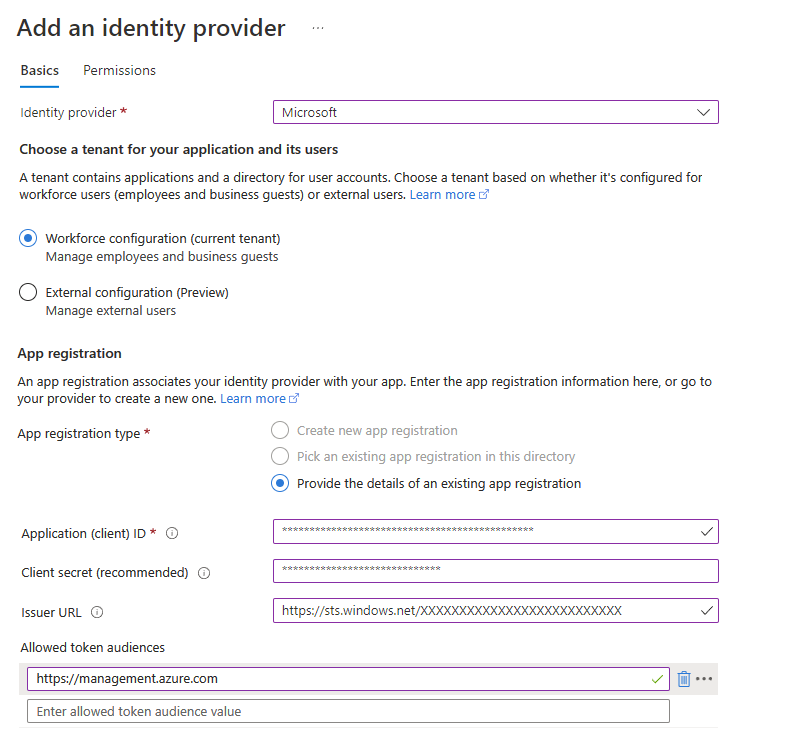This screenshot has height=750, width=800.
Task: Click the info icon beside Issuer URL
Action: click(x=97, y=611)
